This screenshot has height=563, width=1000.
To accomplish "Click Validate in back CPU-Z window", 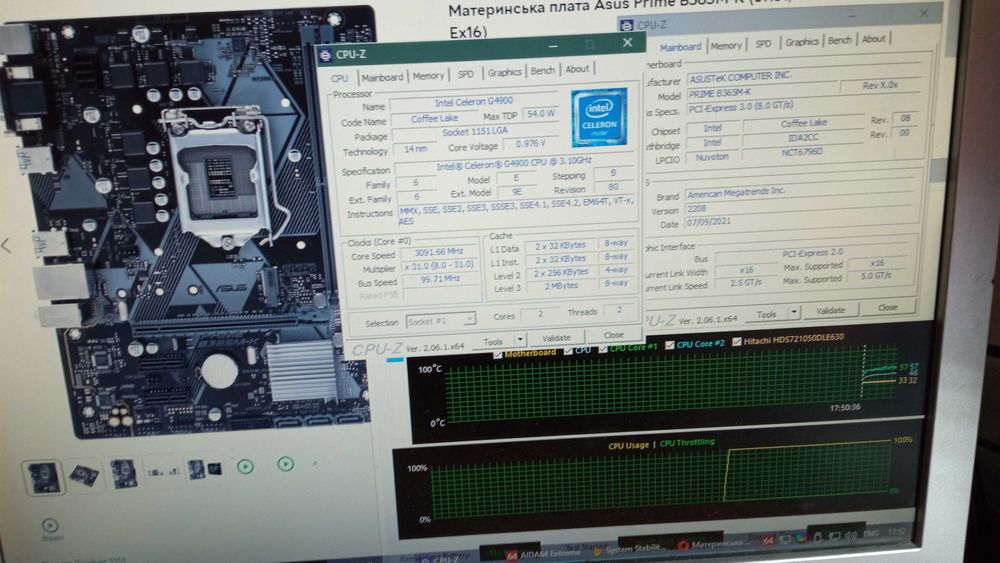I will [830, 311].
